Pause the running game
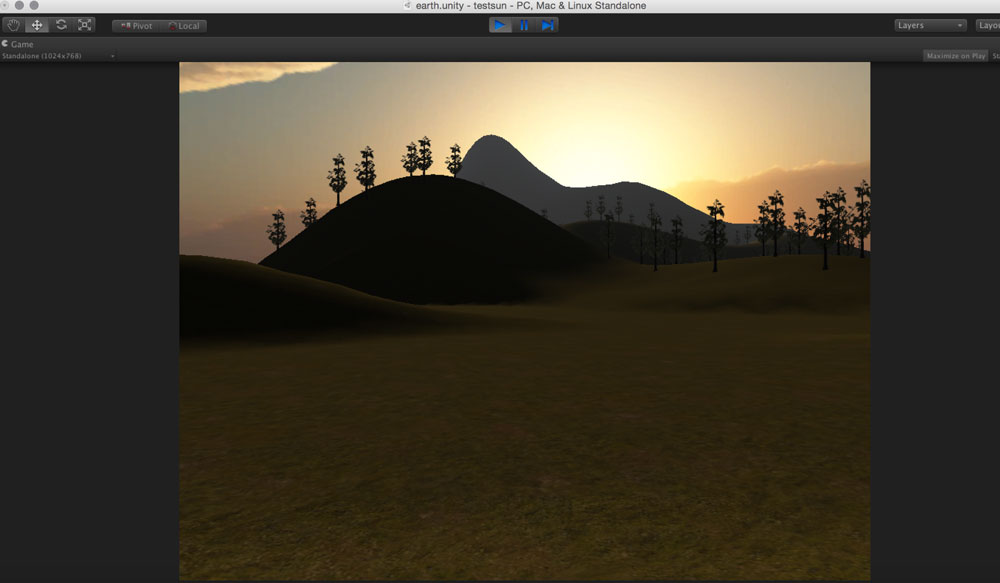This screenshot has height=583, width=1000. [524, 25]
